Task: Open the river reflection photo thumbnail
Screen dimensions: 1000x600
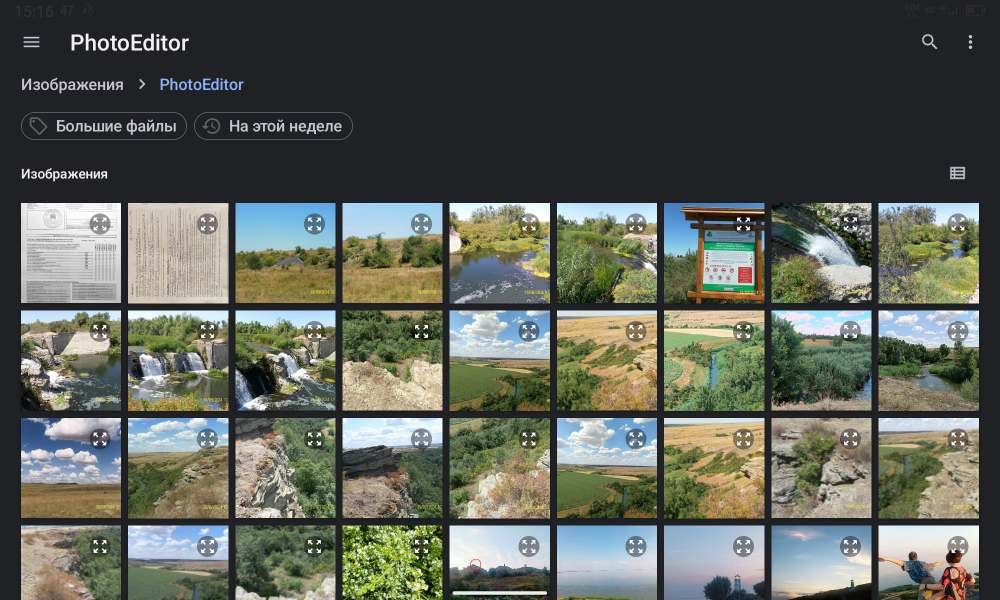Action: point(499,253)
